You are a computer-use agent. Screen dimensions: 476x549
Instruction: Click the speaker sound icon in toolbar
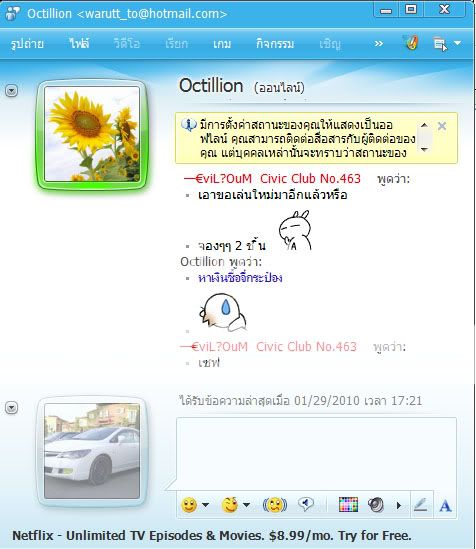tap(376, 505)
